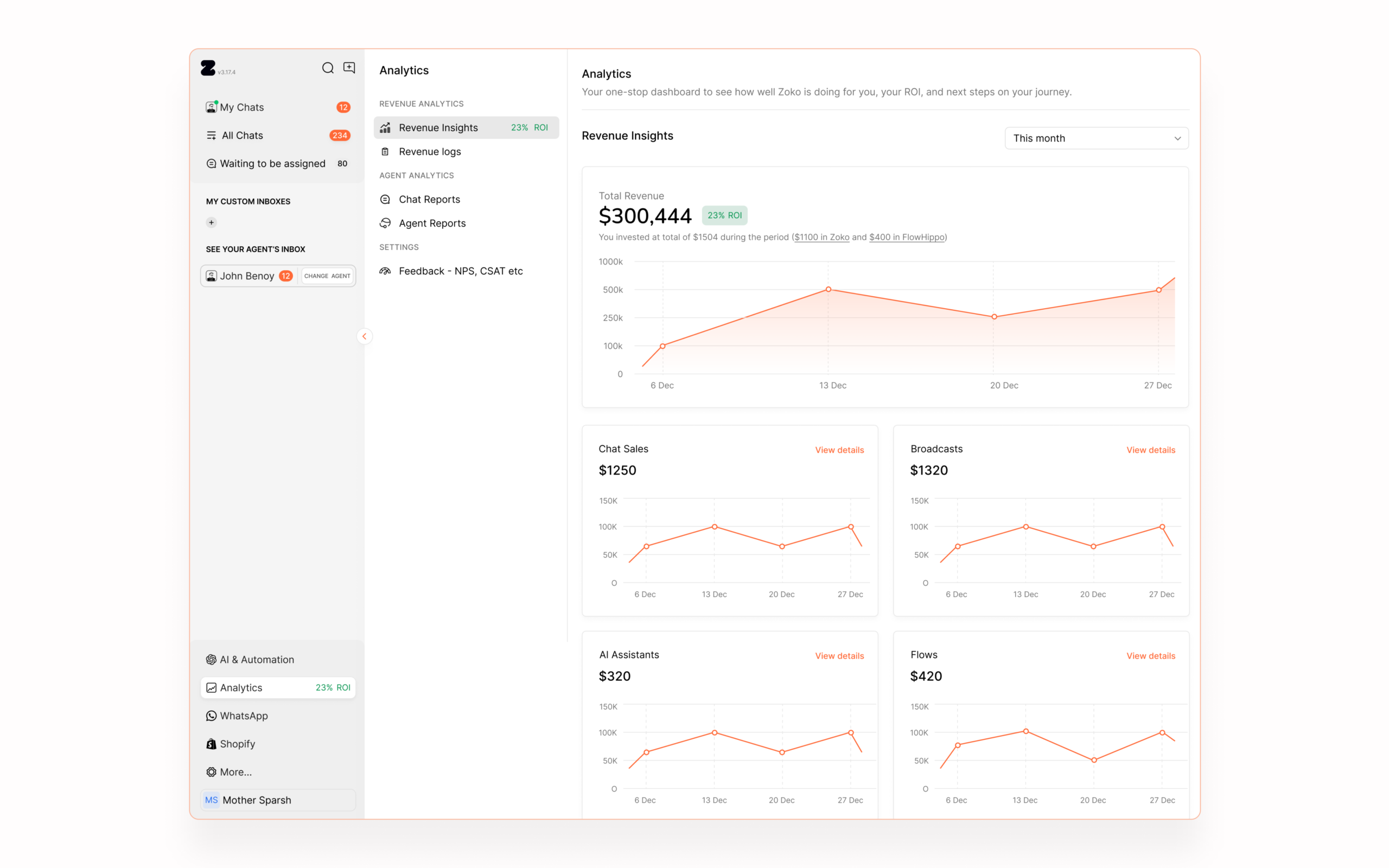Click the 12 badge on My Chats
Viewport: 1389px width, 868px height.
click(x=343, y=107)
